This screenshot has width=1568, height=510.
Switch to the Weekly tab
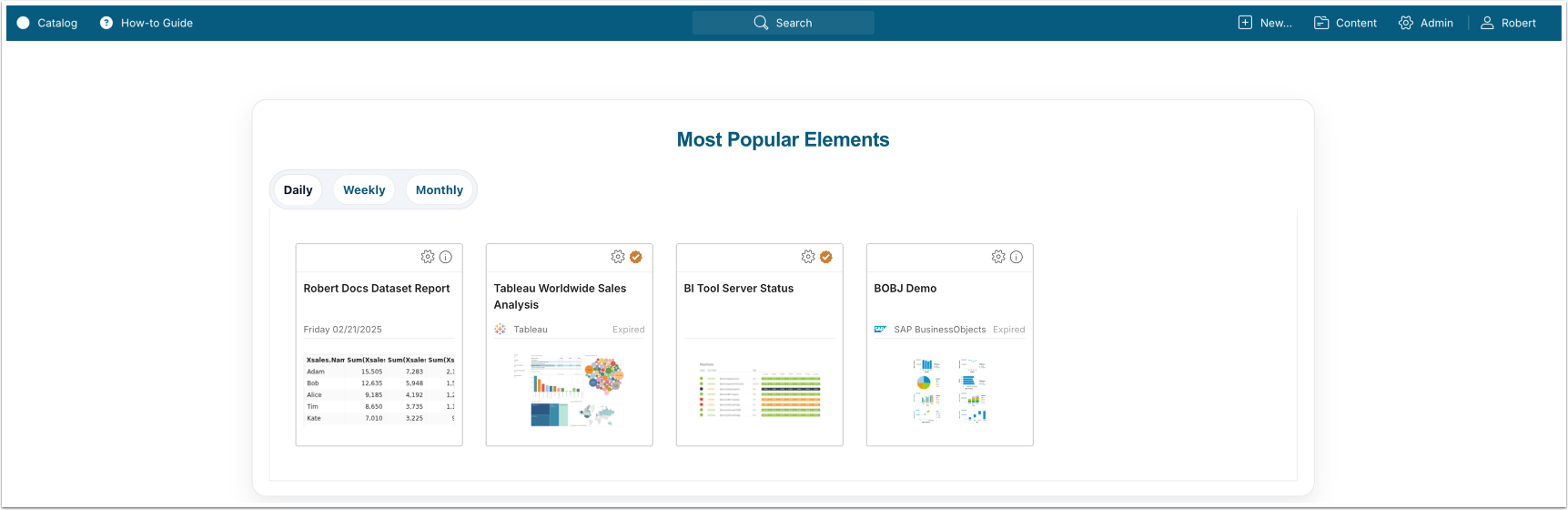(x=364, y=190)
